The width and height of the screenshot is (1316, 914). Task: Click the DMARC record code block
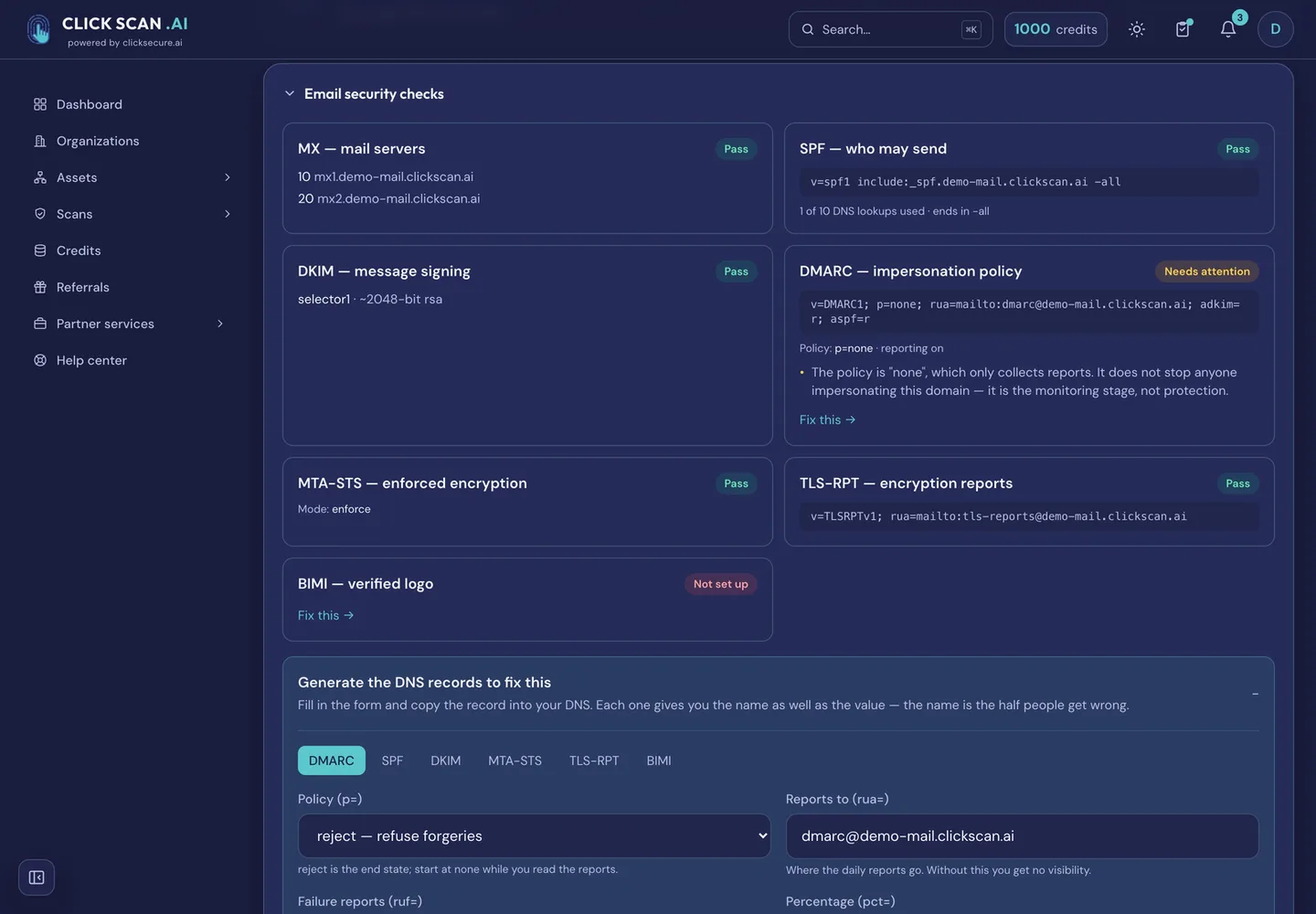pos(1029,312)
